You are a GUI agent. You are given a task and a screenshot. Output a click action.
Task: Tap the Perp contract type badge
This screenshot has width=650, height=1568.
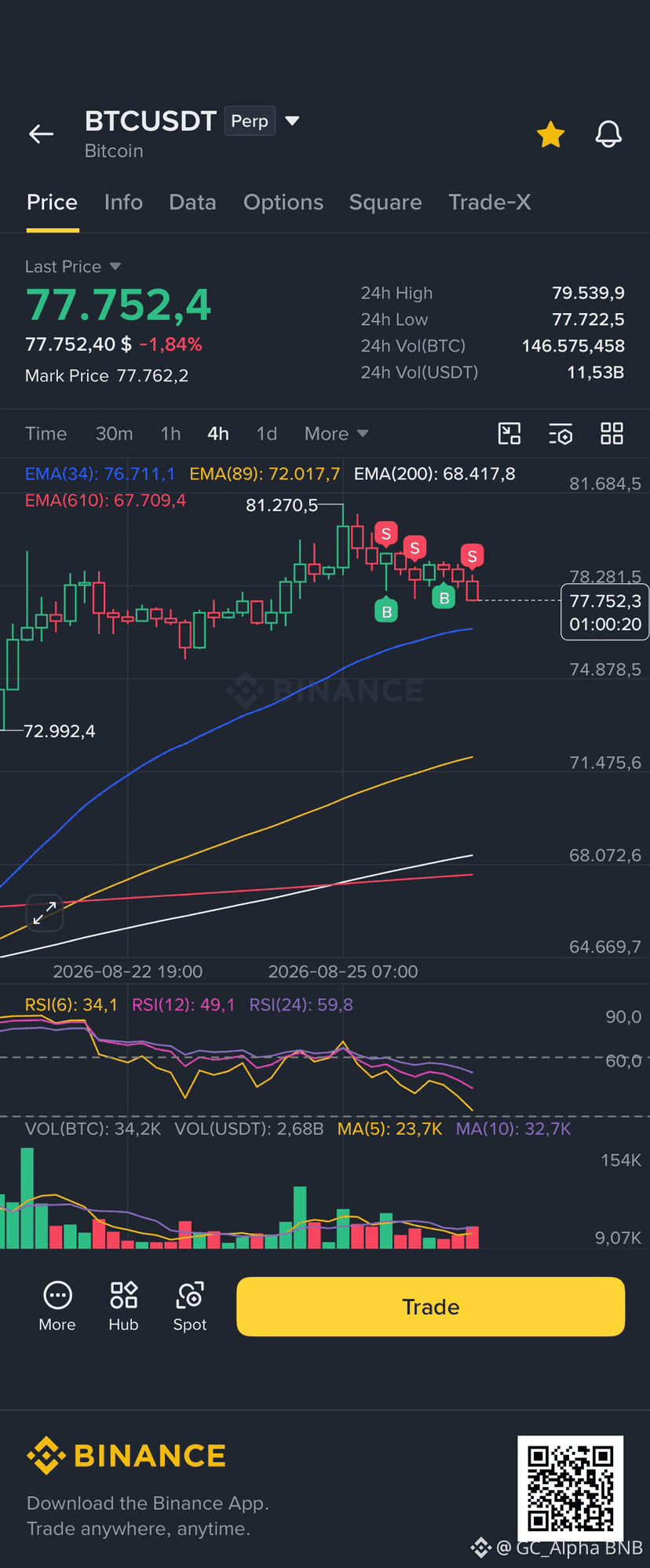(x=250, y=121)
